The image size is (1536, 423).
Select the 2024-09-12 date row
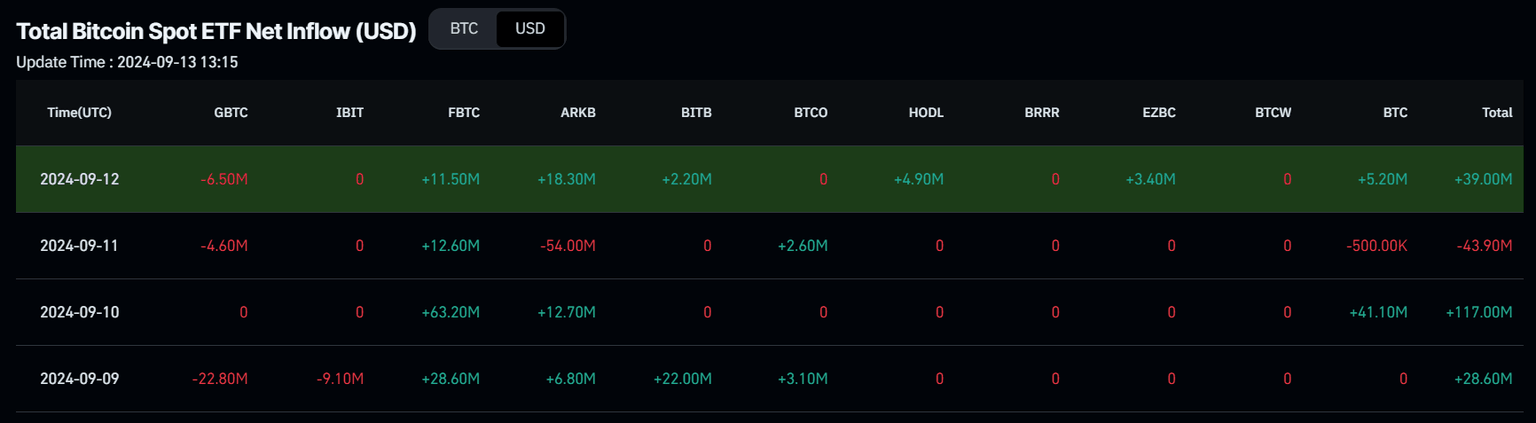(x=79, y=180)
